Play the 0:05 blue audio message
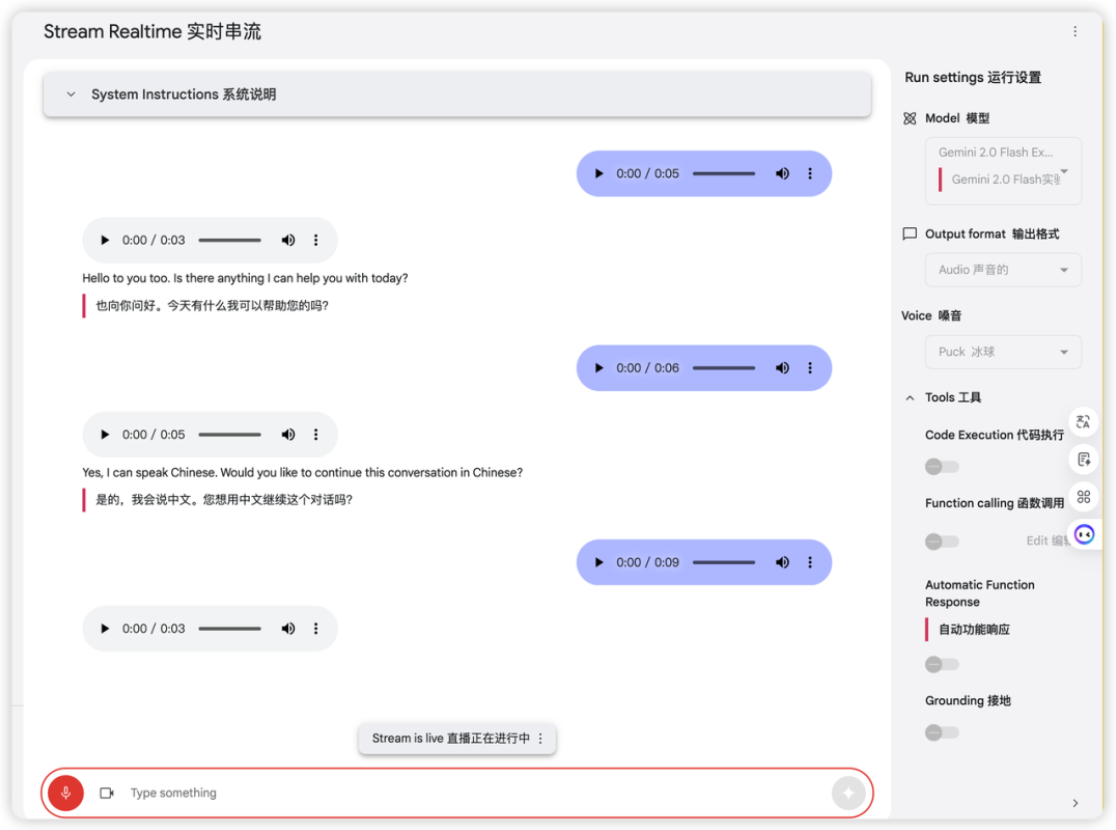This screenshot has height=830, width=1116. pyautogui.click(x=599, y=174)
